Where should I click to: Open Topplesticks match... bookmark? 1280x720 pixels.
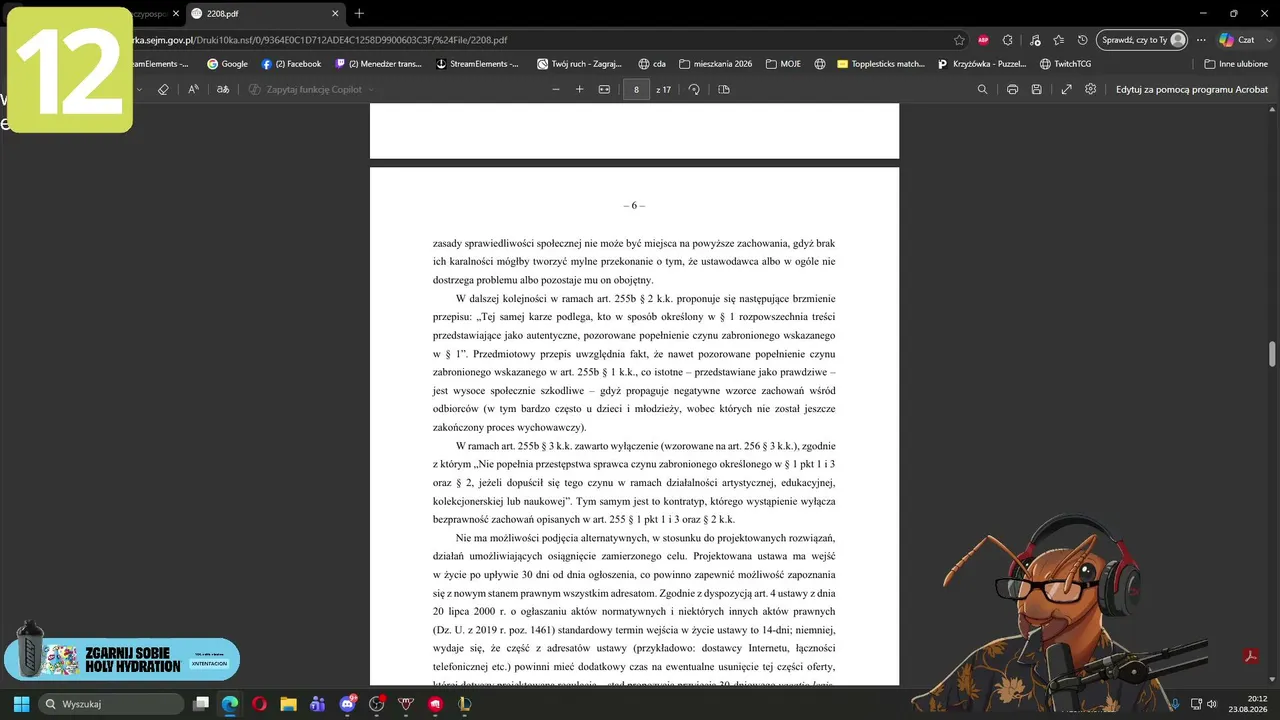point(881,63)
